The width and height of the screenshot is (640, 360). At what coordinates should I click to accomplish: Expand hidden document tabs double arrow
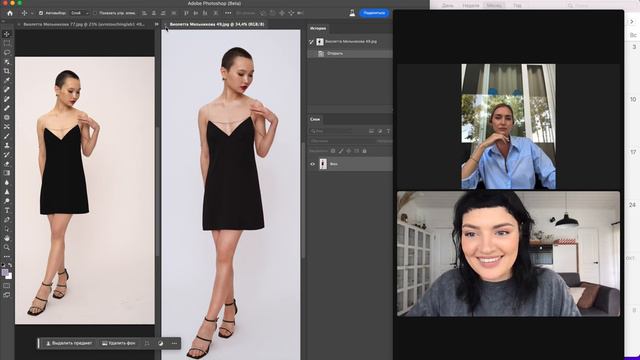(157, 24)
